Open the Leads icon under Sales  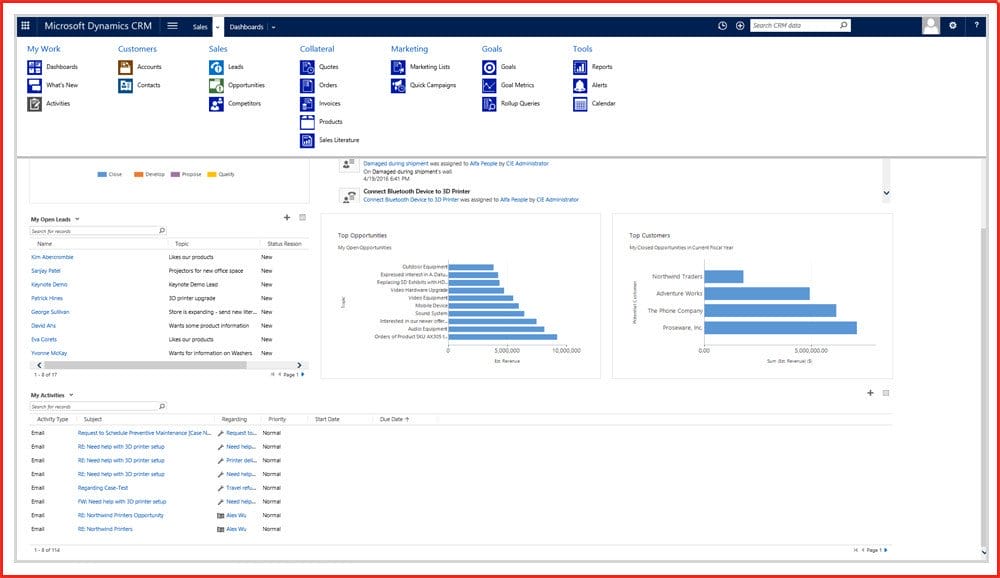pos(217,67)
